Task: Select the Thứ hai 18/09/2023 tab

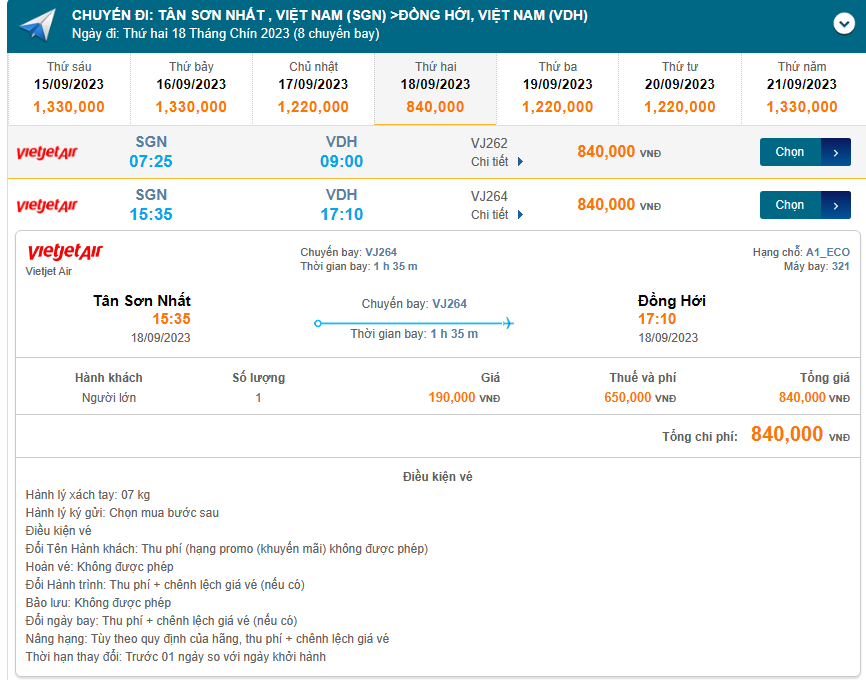Action: (x=435, y=87)
